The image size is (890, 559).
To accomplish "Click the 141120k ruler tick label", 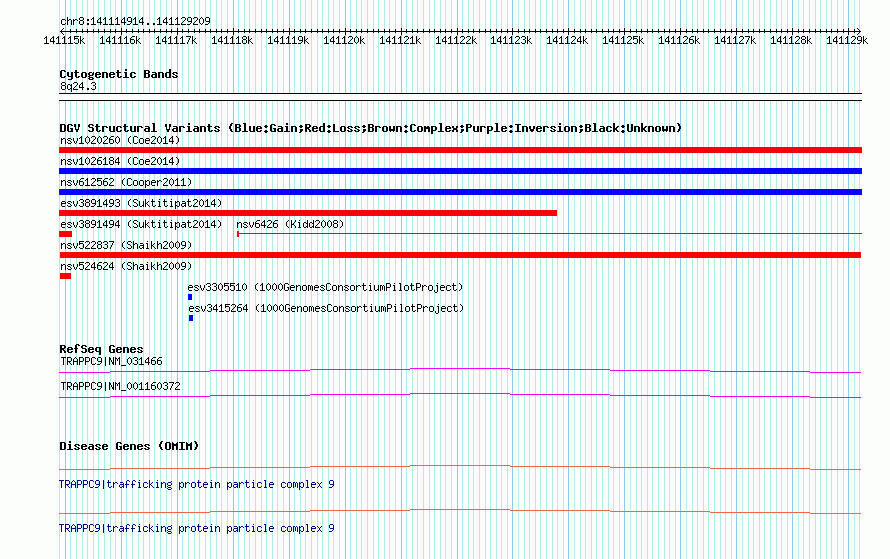I will 344,41.
